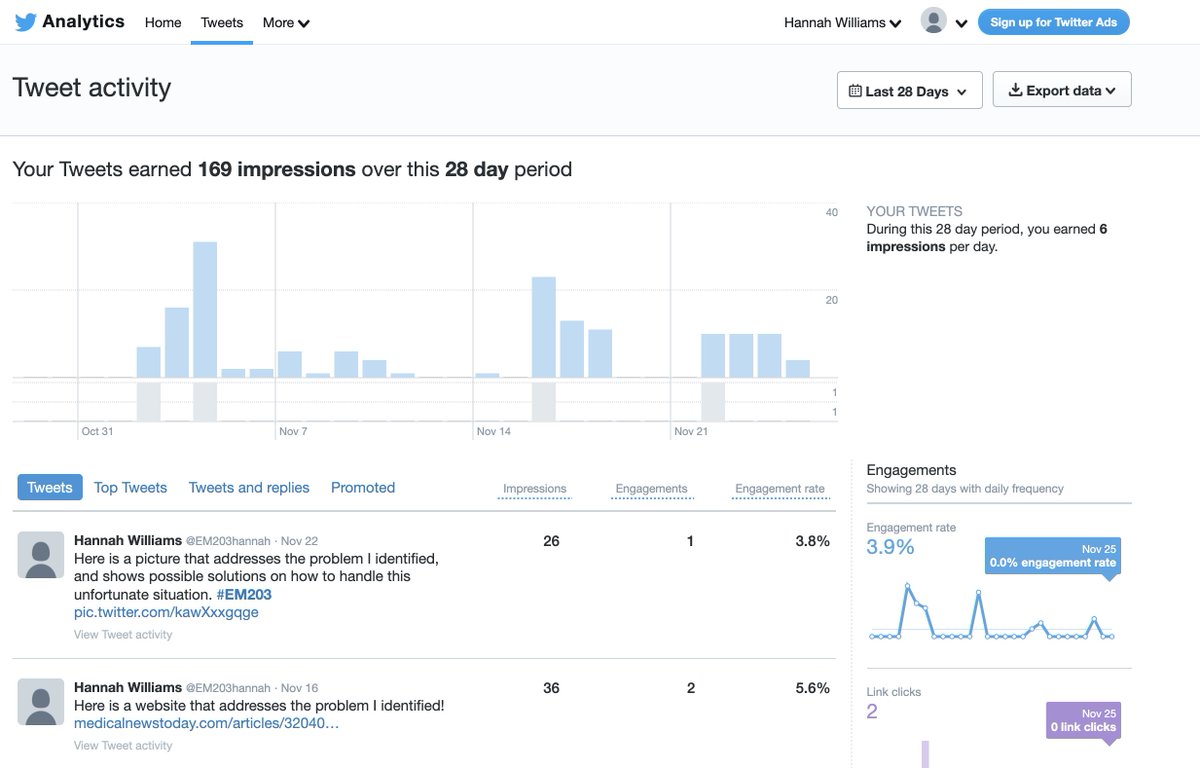Click the Hannah Williams name on Nov 16 tweet
This screenshot has width=1200, height=768.
pyautogui.click(x=128, y=687)
